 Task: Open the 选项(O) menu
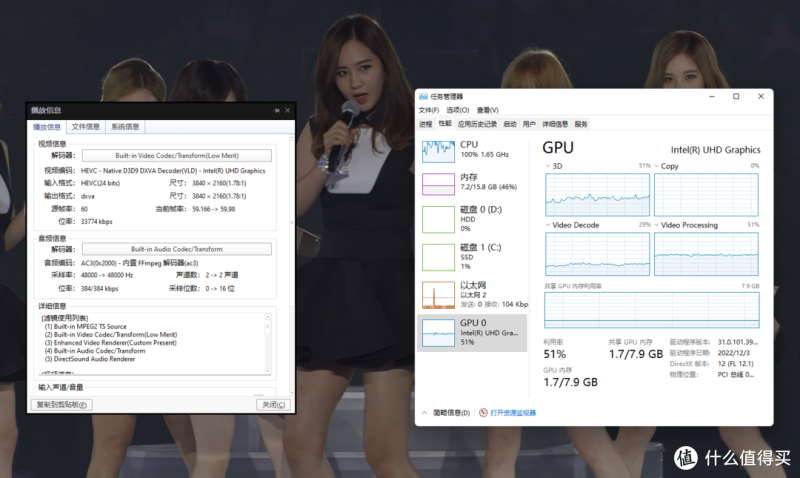point(457,110)
